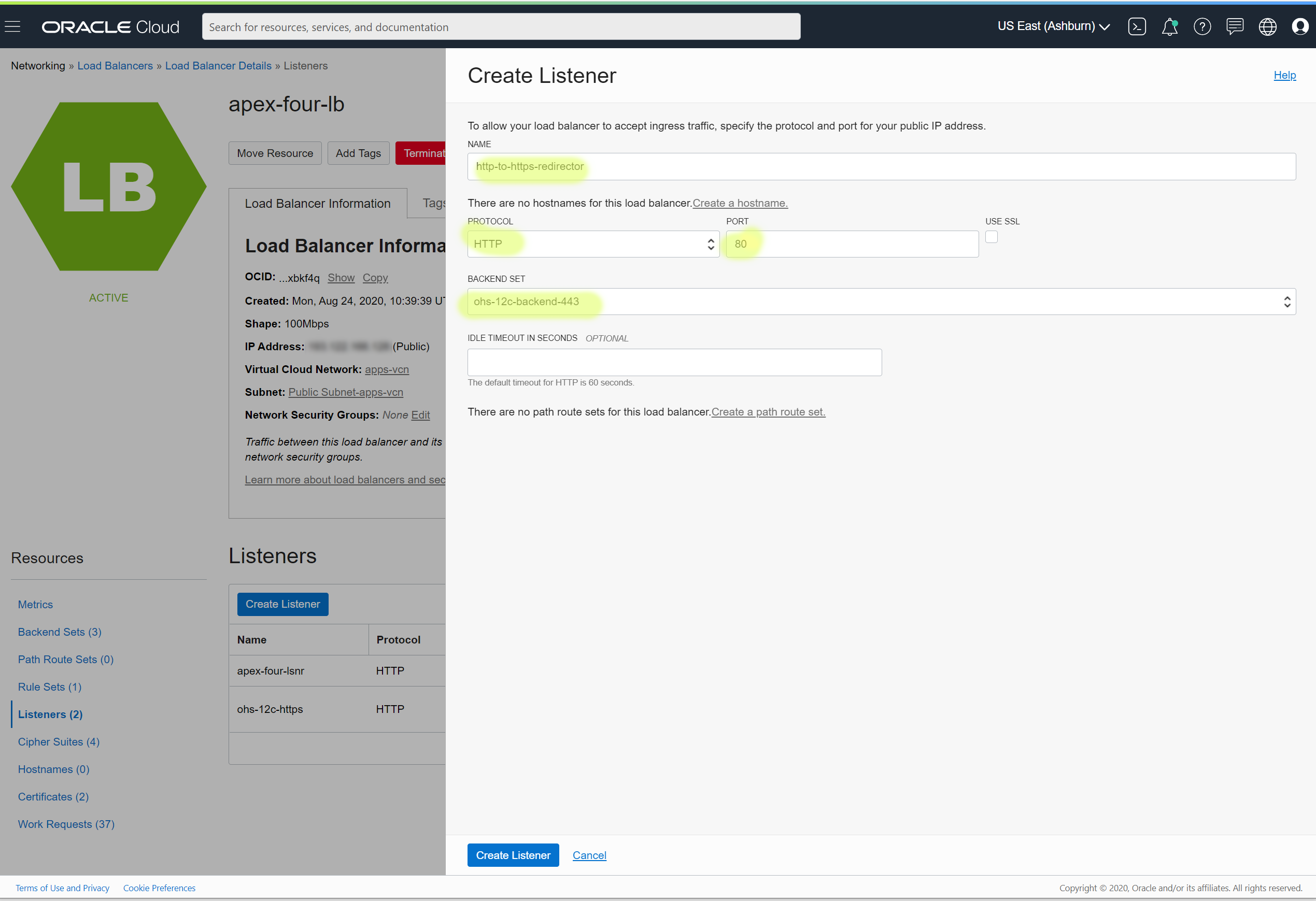
Task: Open Certificates (2) in Resources
Action: (53, 796)
